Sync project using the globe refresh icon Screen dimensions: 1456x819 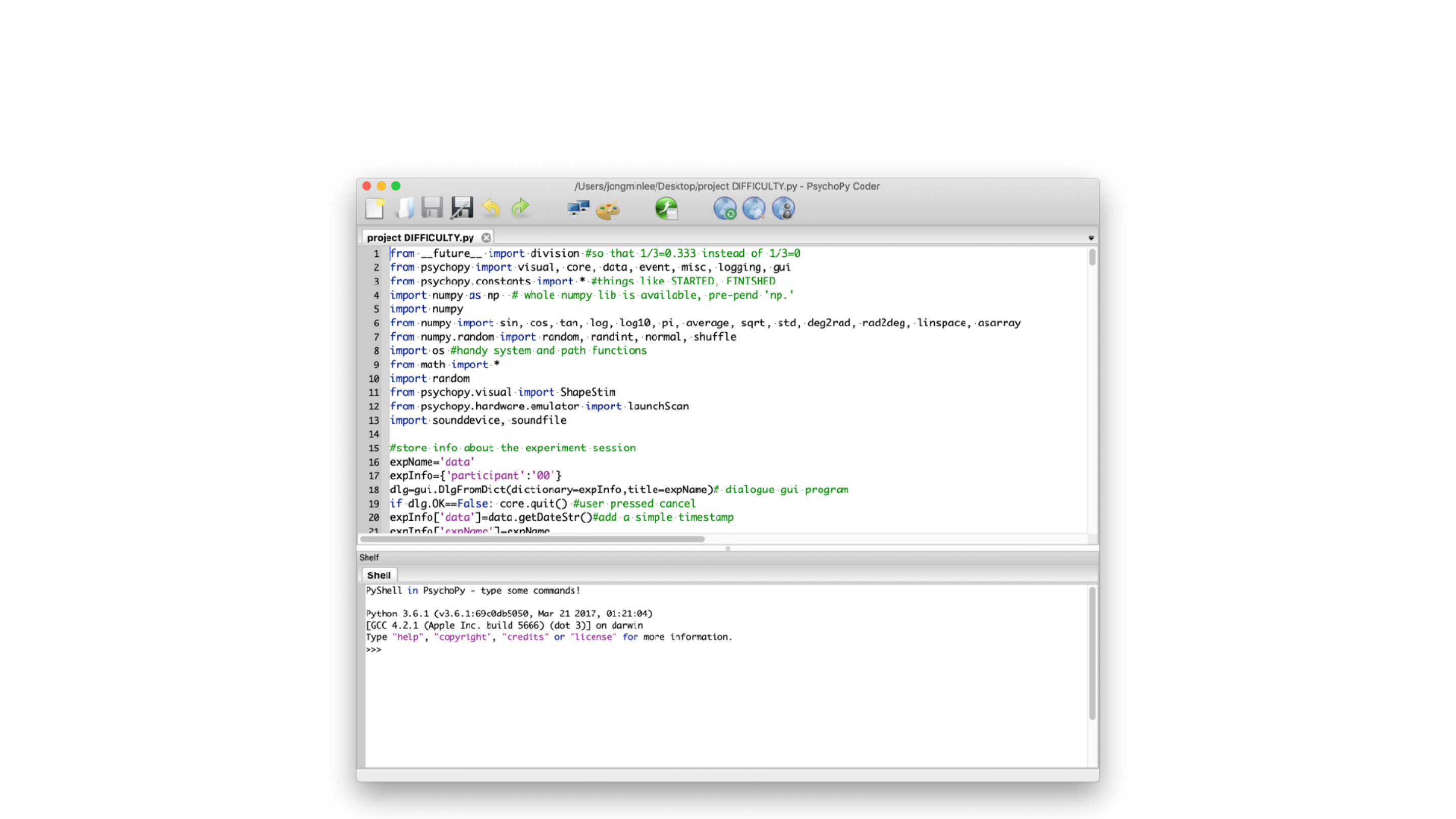724,209
